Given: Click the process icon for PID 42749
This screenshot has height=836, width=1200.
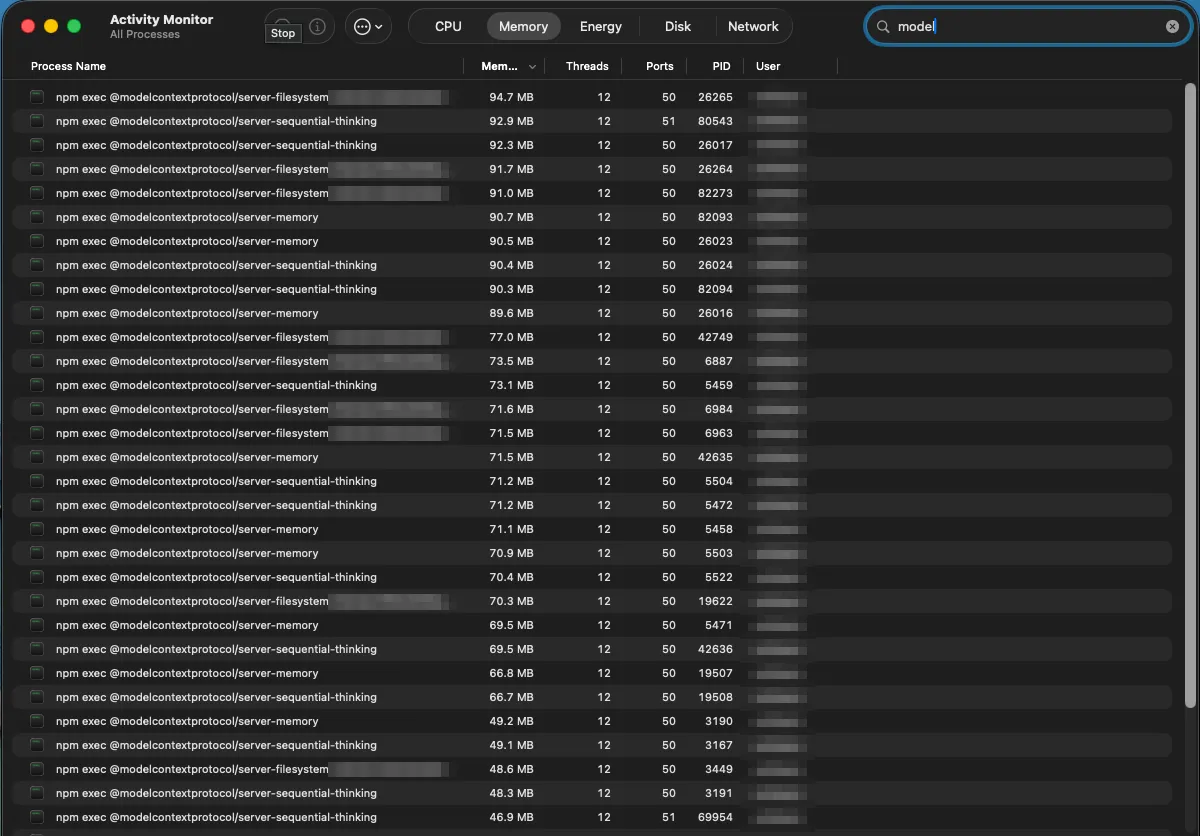Looking at the screenshot, I should 37,337.
